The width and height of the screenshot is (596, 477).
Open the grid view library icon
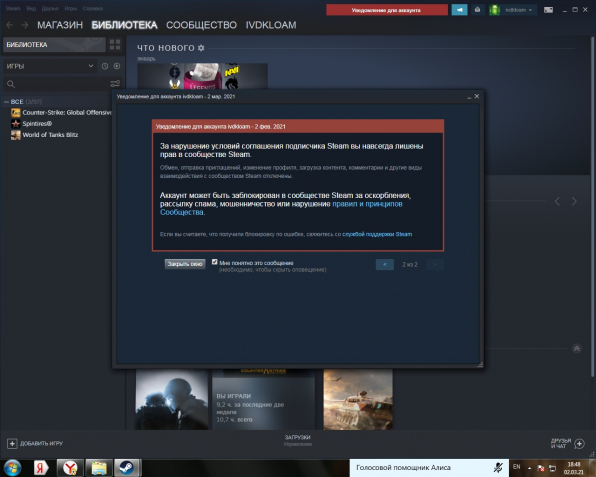115,44
